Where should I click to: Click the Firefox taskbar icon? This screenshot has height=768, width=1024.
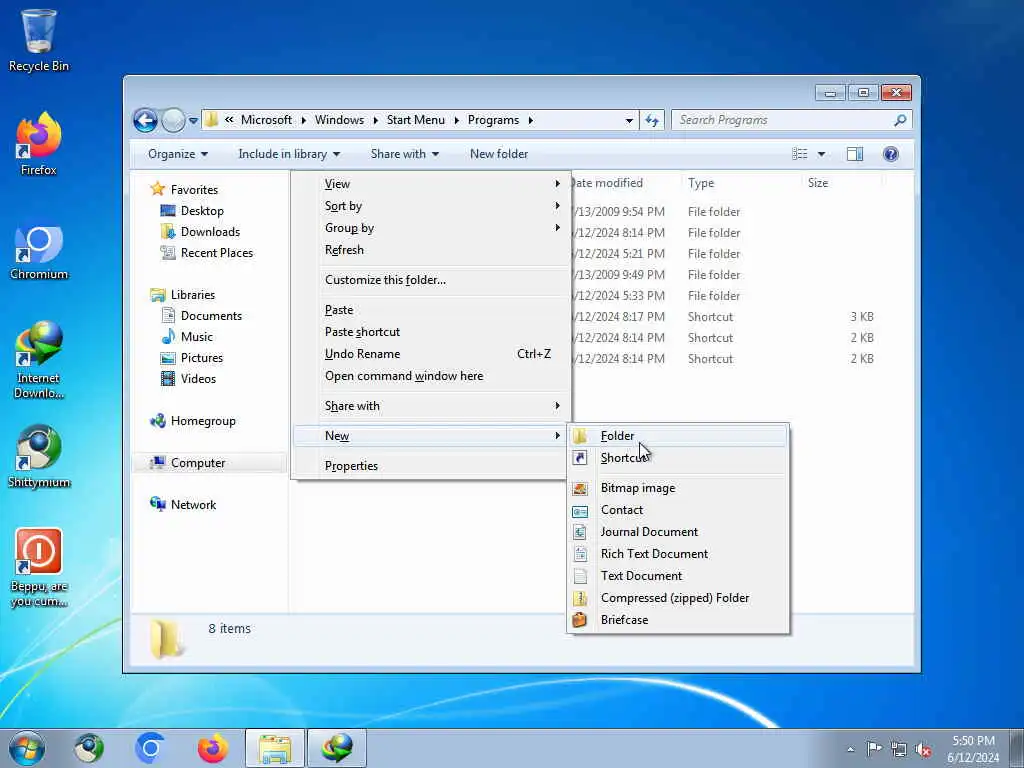[213, 748]
